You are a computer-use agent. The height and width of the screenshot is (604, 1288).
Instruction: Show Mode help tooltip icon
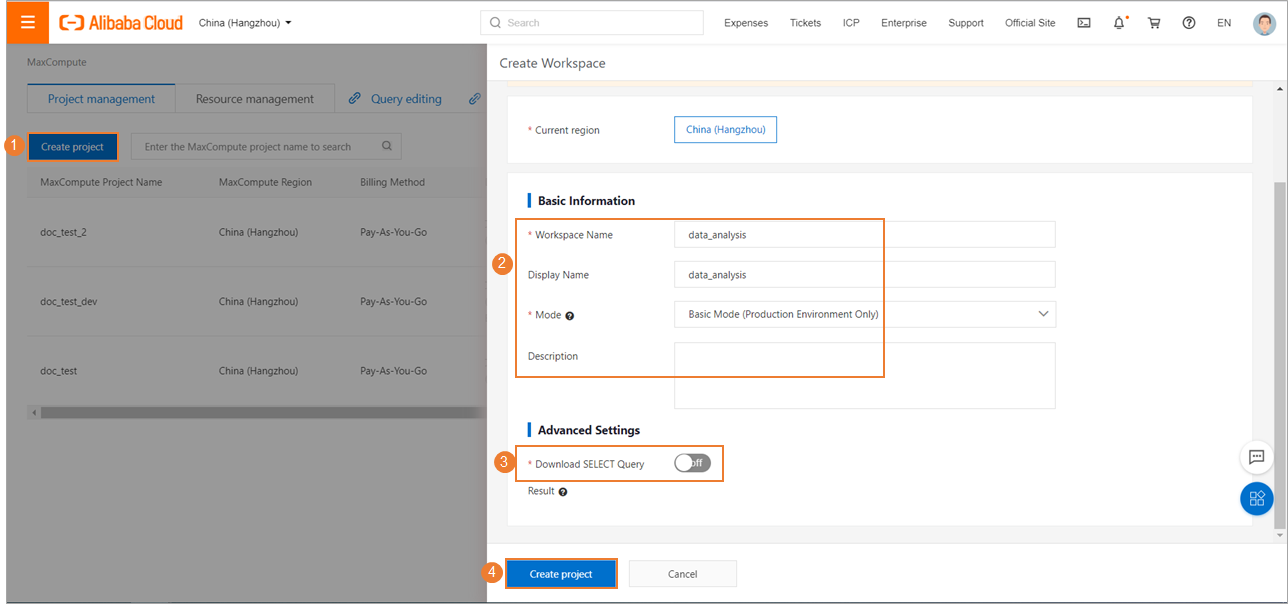pos(570,315)
